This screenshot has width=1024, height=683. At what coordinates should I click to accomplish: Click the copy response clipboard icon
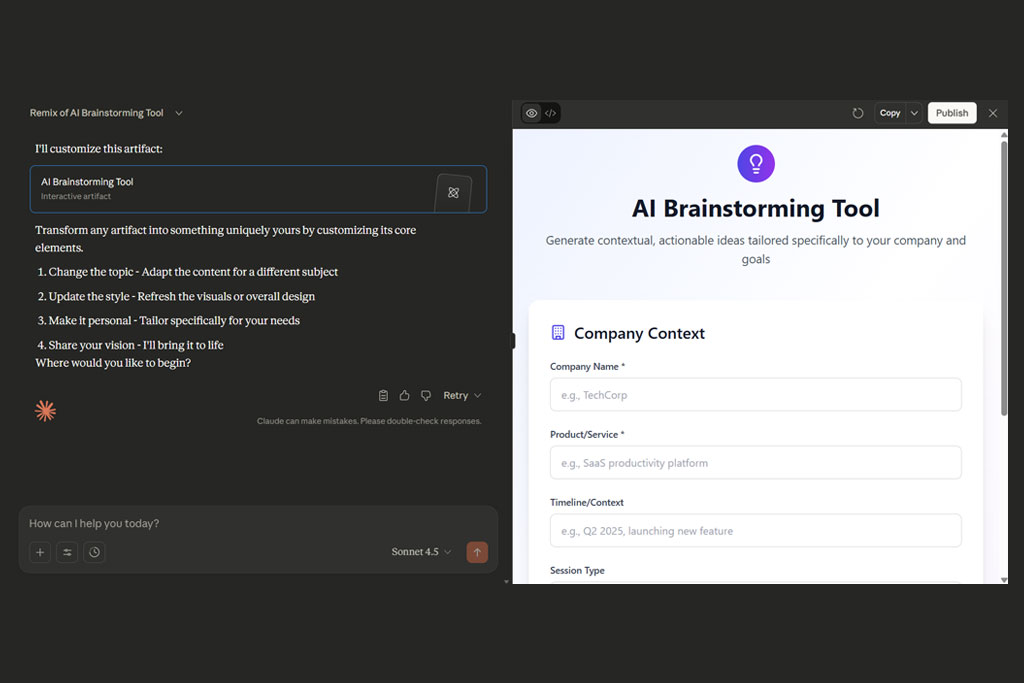384,396
